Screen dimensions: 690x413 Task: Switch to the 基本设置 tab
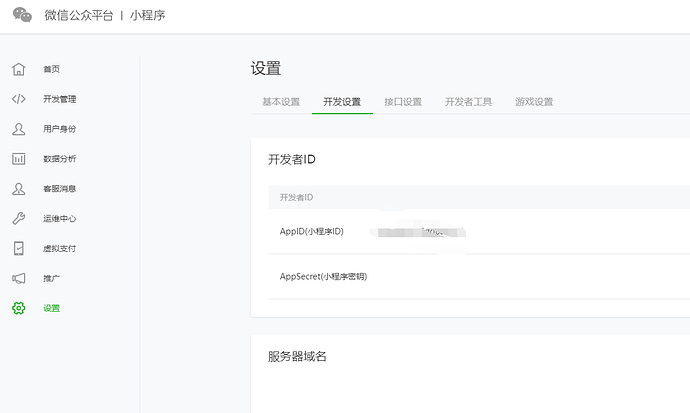click(281, 102)
